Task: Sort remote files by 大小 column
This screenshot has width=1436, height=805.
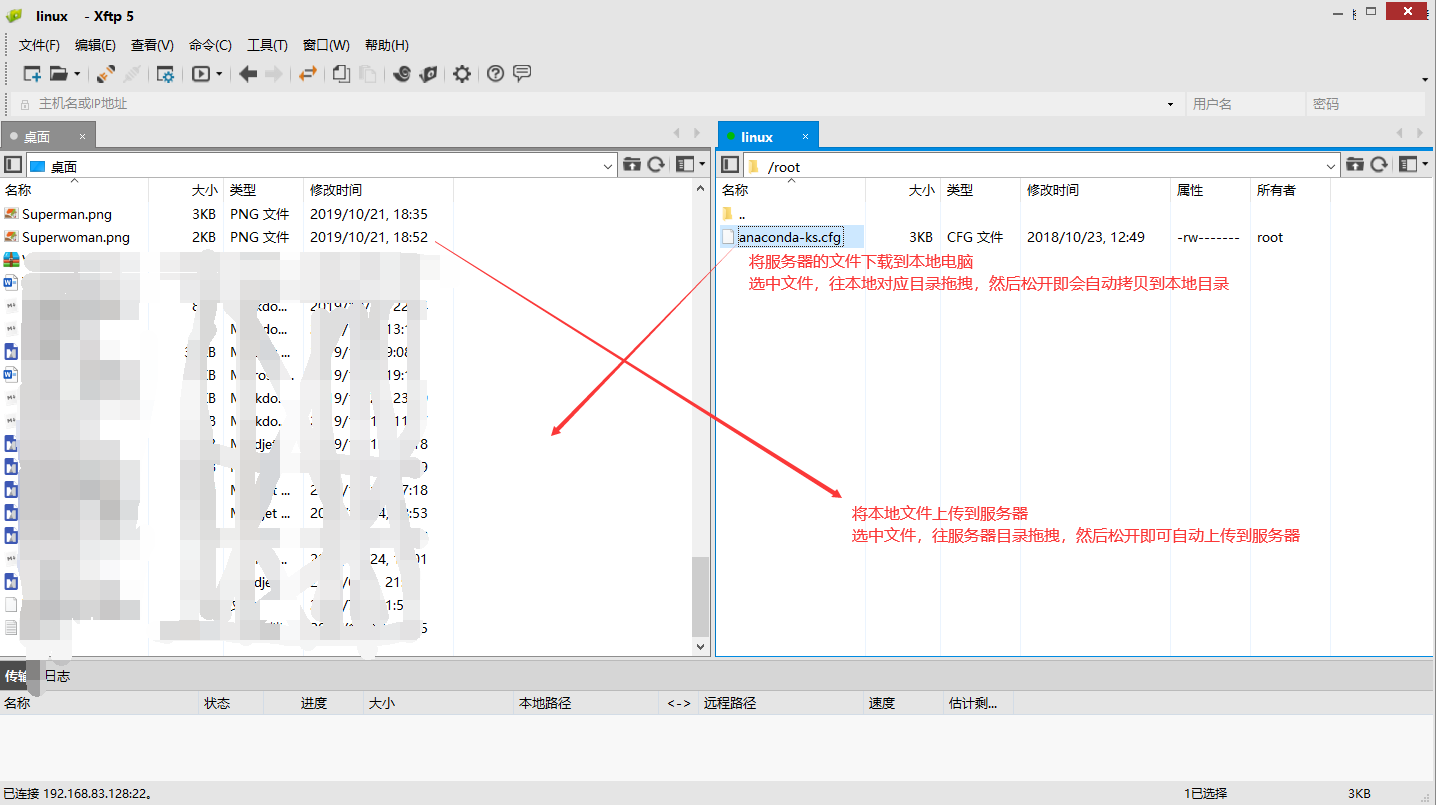Action: point(904,190)
